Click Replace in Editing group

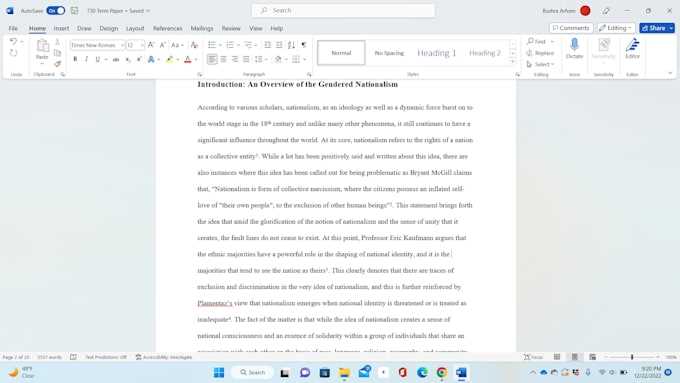540,53
